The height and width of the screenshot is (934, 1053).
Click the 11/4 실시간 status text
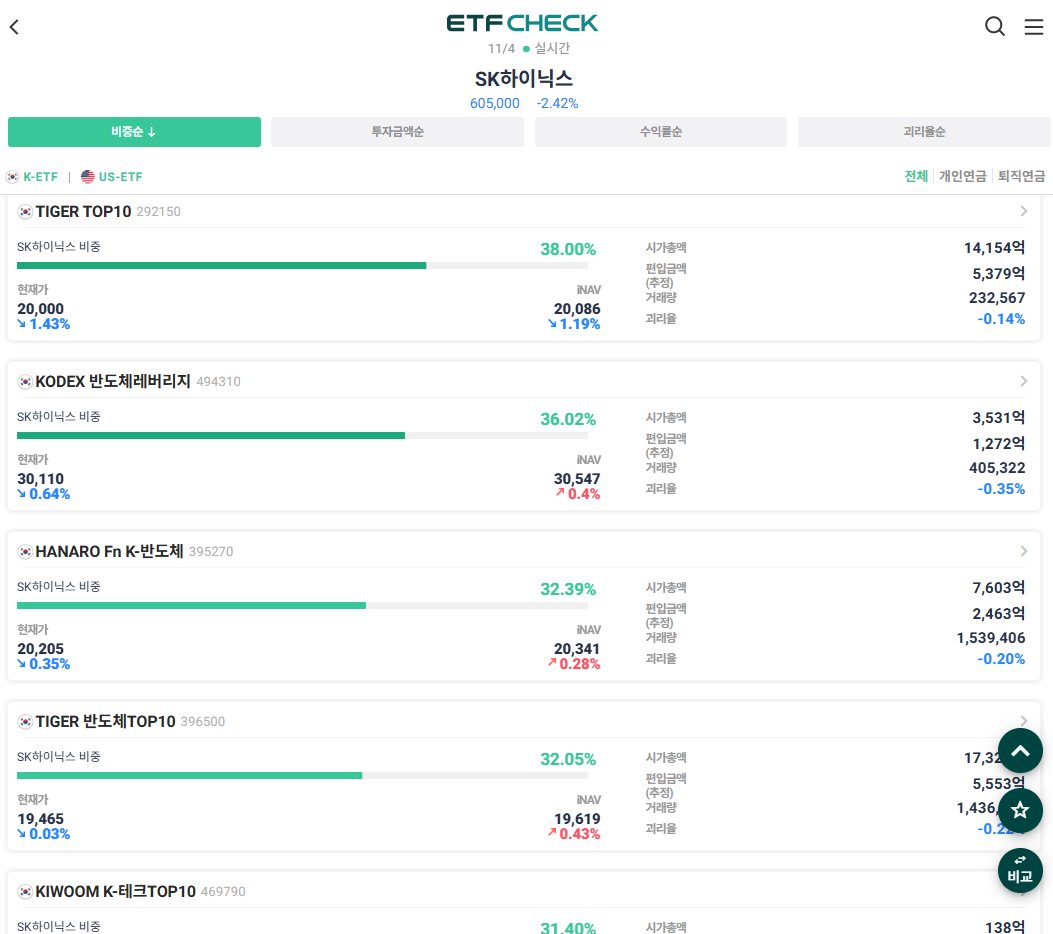(529, 48)
